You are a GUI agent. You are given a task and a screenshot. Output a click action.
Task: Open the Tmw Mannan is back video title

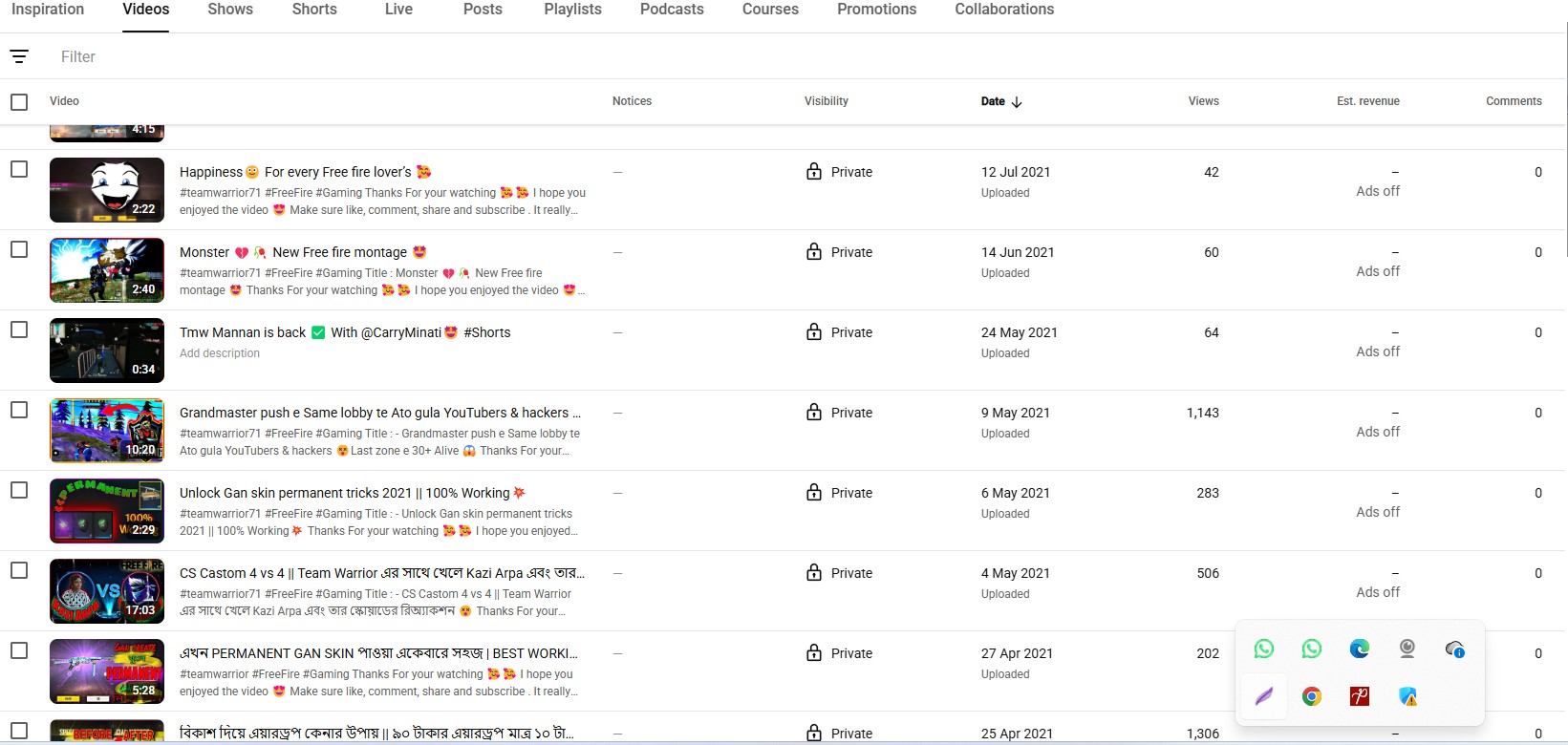[345, 332]
